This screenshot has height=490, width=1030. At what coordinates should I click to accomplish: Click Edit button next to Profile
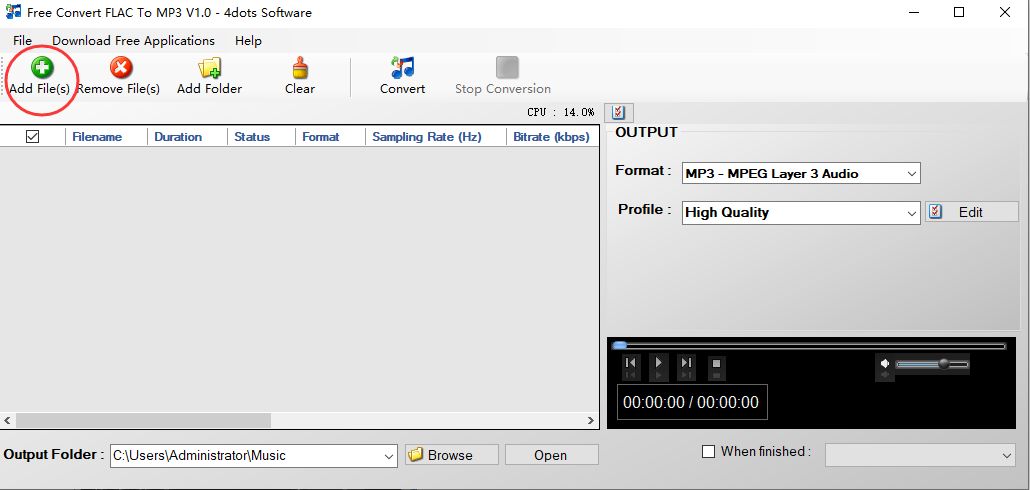pyautogui.click(x=972, y=212)
